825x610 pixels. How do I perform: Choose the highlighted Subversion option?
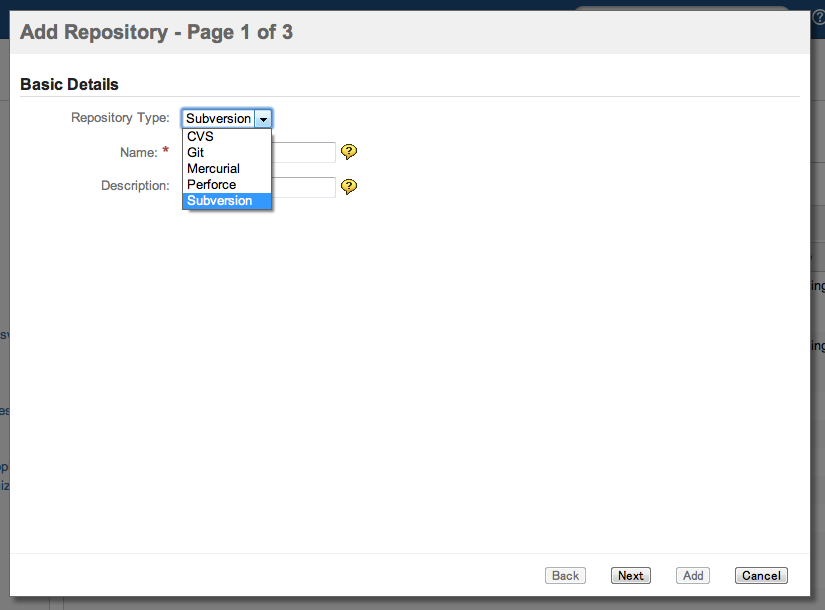tap(227, 201)
